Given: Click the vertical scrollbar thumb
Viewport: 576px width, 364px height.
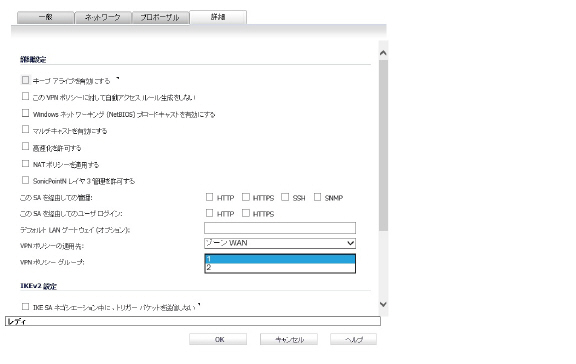Looking at the screenshot, I should tap(383, 145).
